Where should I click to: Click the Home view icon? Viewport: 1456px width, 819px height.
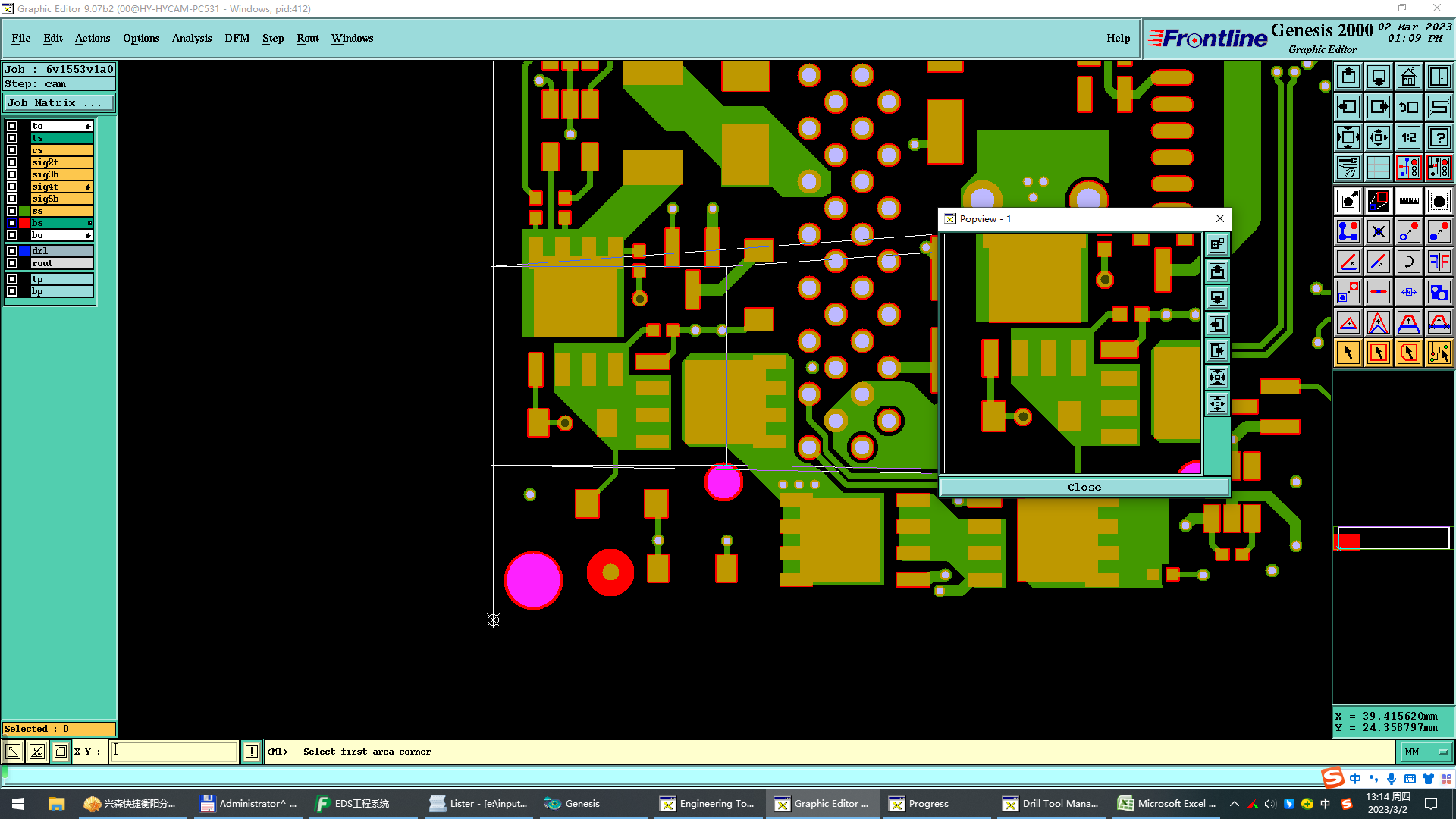[1408, 77]
